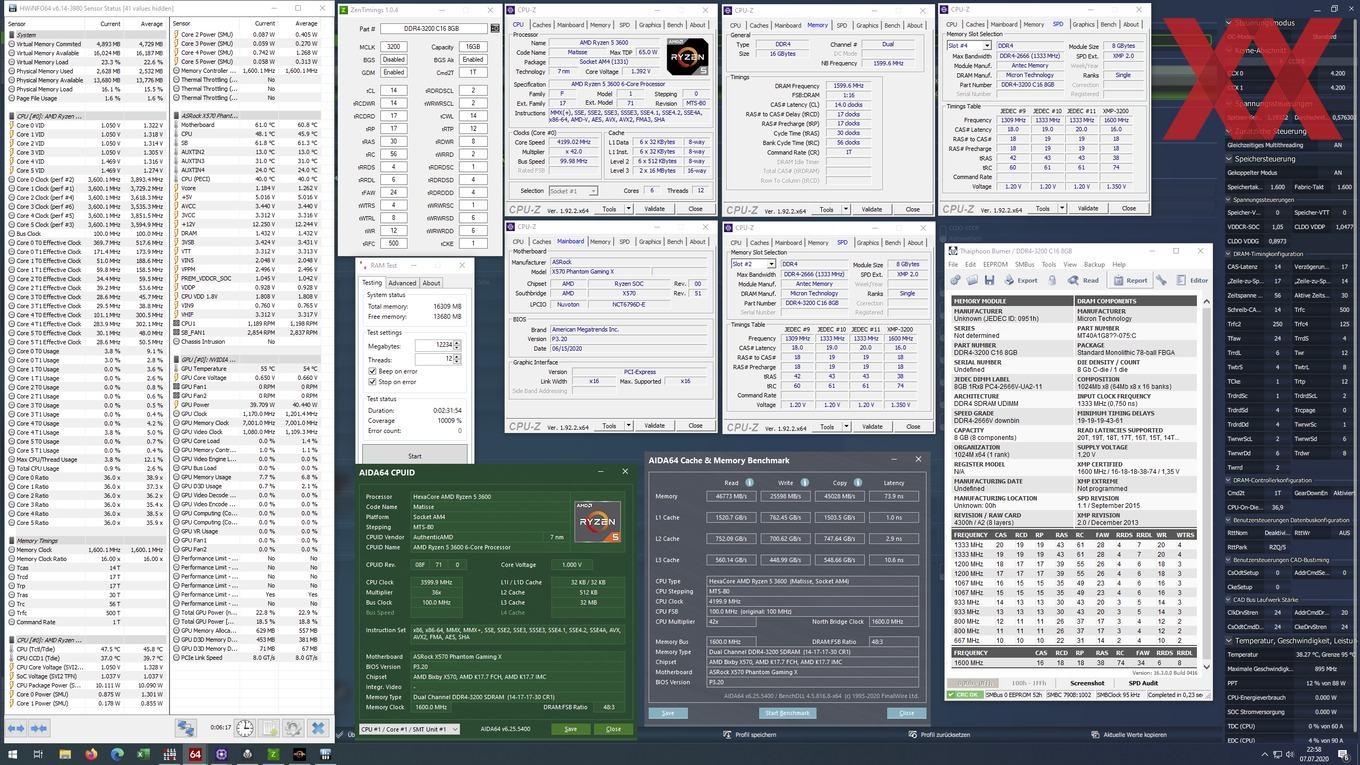Click HWiNFO blue X close sensors icon
Screen dimensions: 1360x765
pos(318,728)
